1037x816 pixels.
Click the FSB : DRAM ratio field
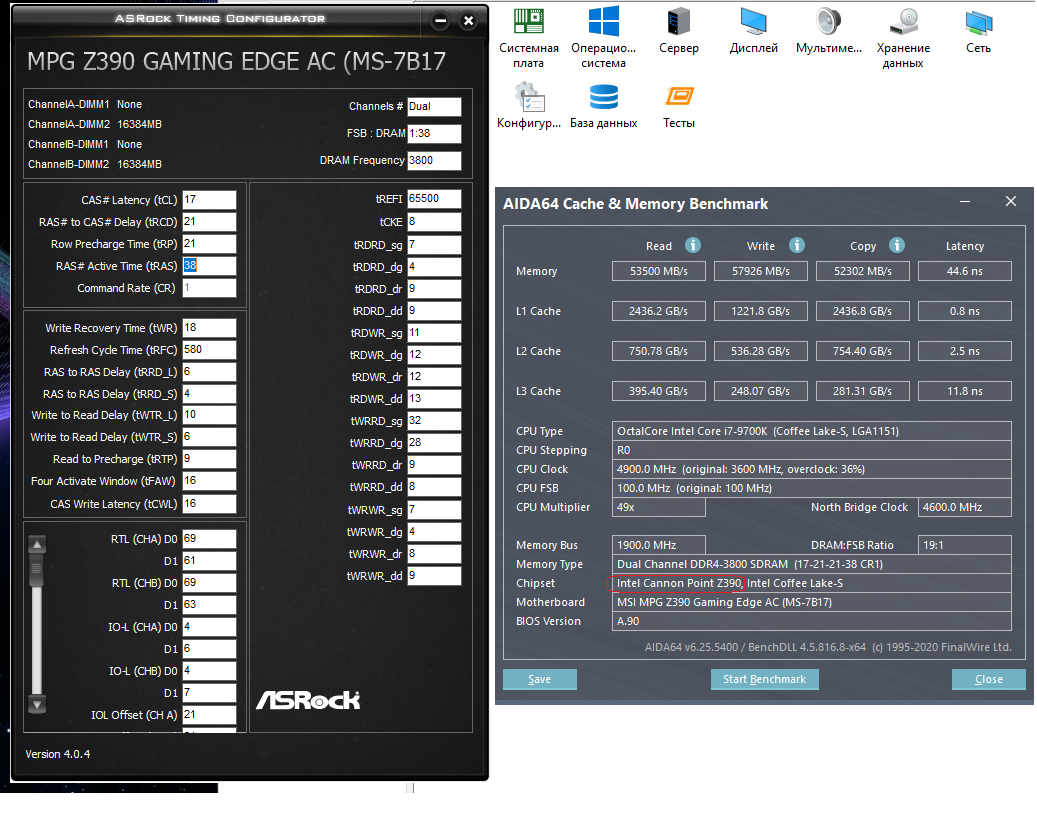(434, 134)
